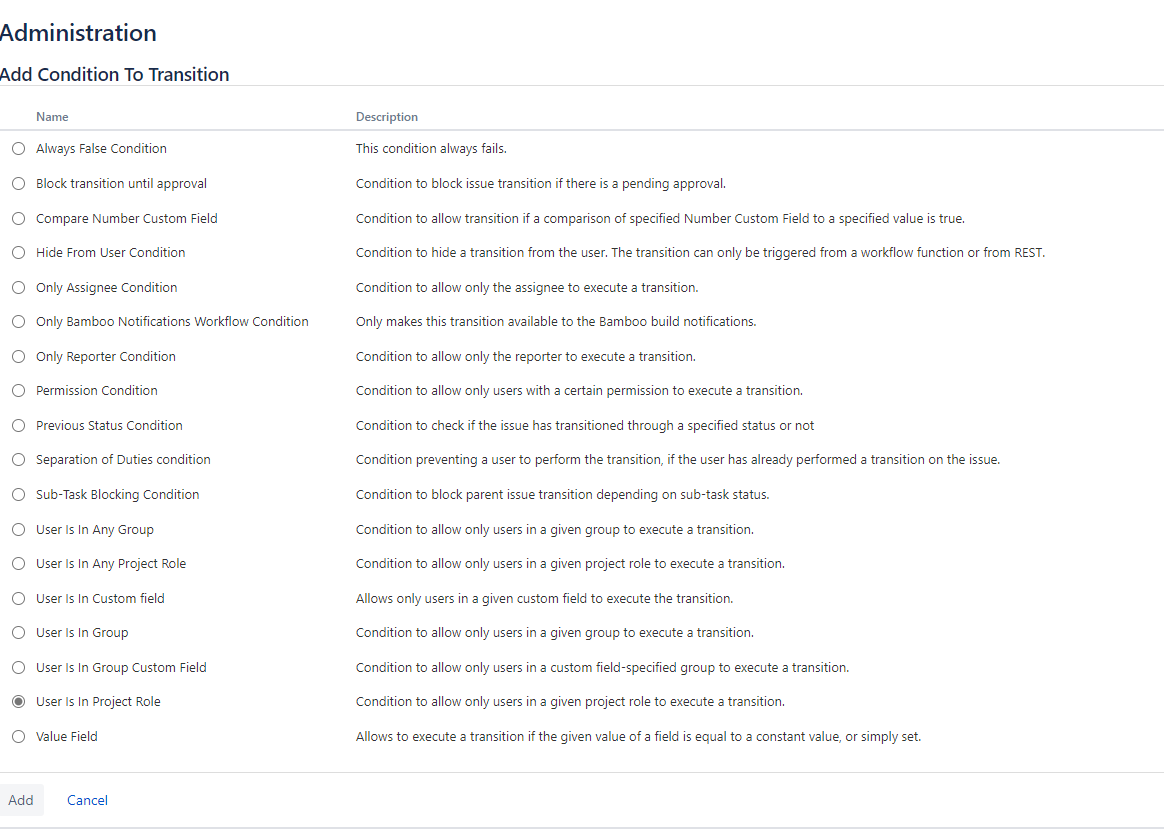
Task: Select User Is In Group Custom Field
Action: click(18, 667)
